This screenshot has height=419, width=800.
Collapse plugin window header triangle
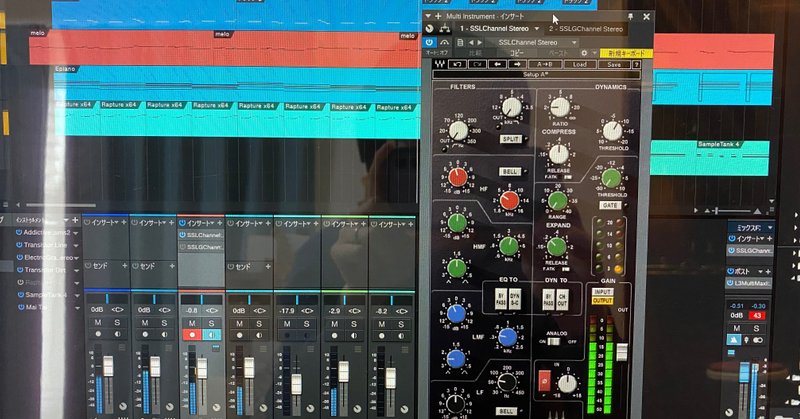(x=428, y=16)
